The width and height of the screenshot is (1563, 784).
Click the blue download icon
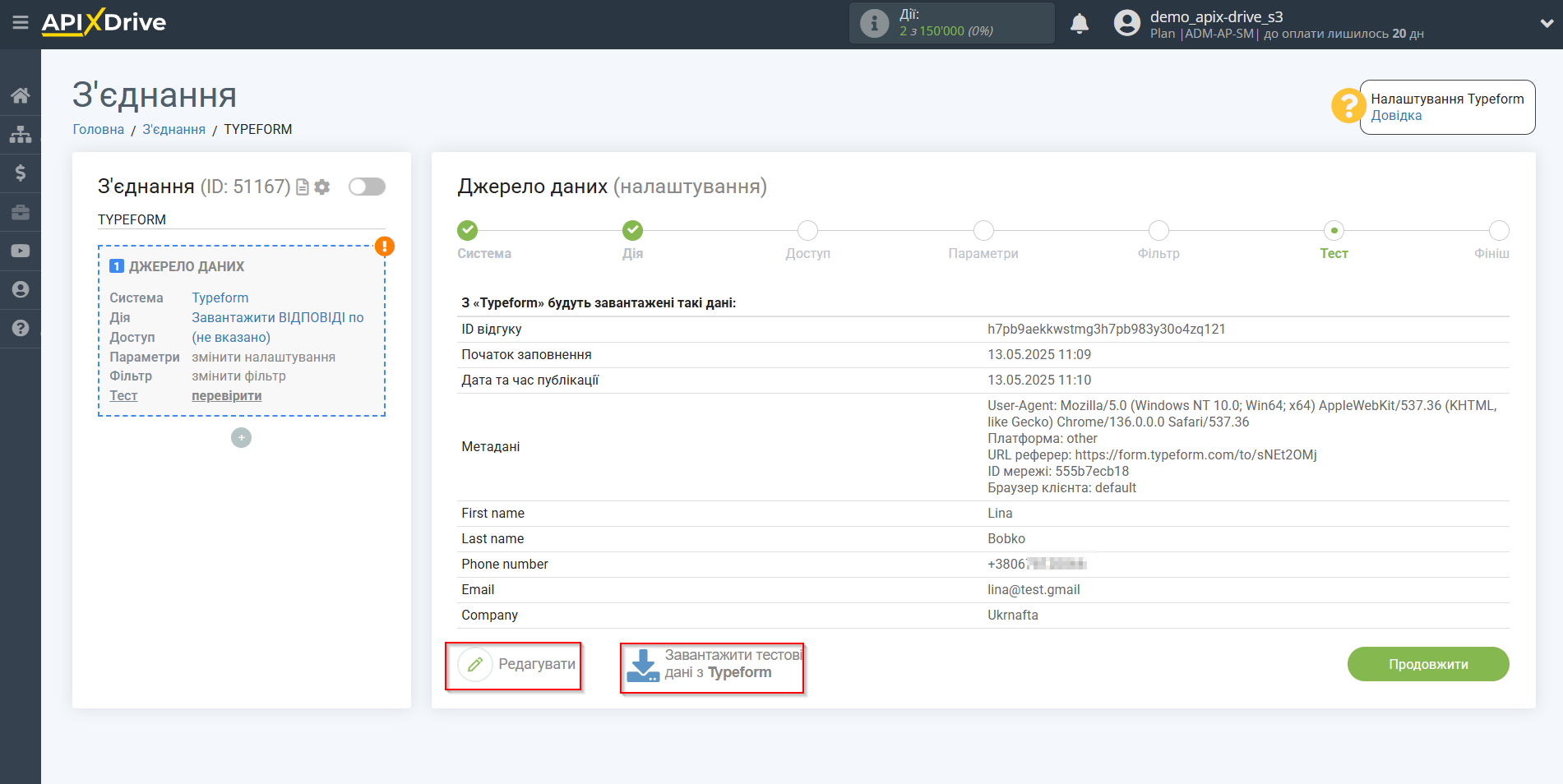(643, 665)
